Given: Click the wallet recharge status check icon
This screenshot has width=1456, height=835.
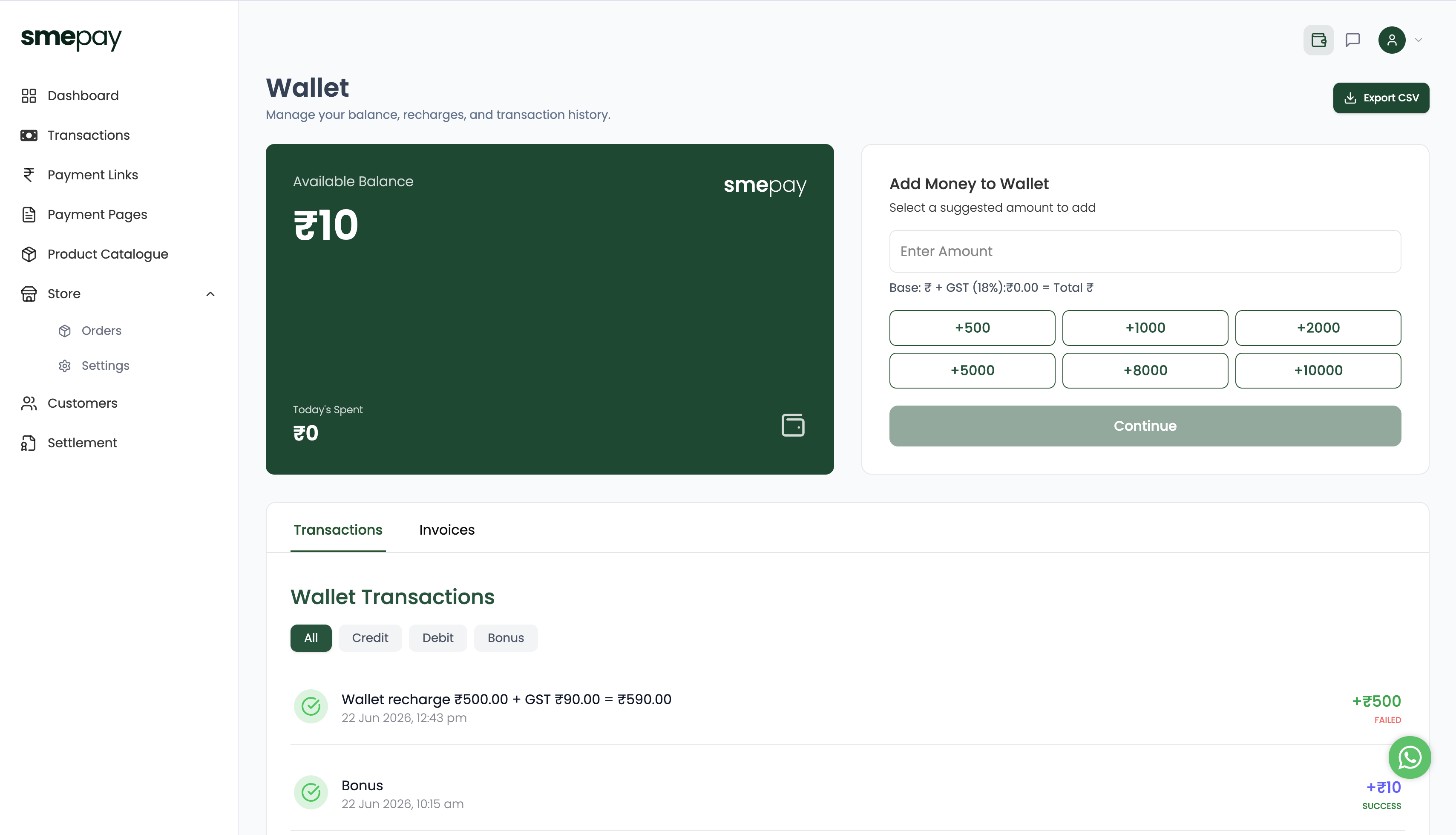Looking at the screenshot, I should 311,706.
